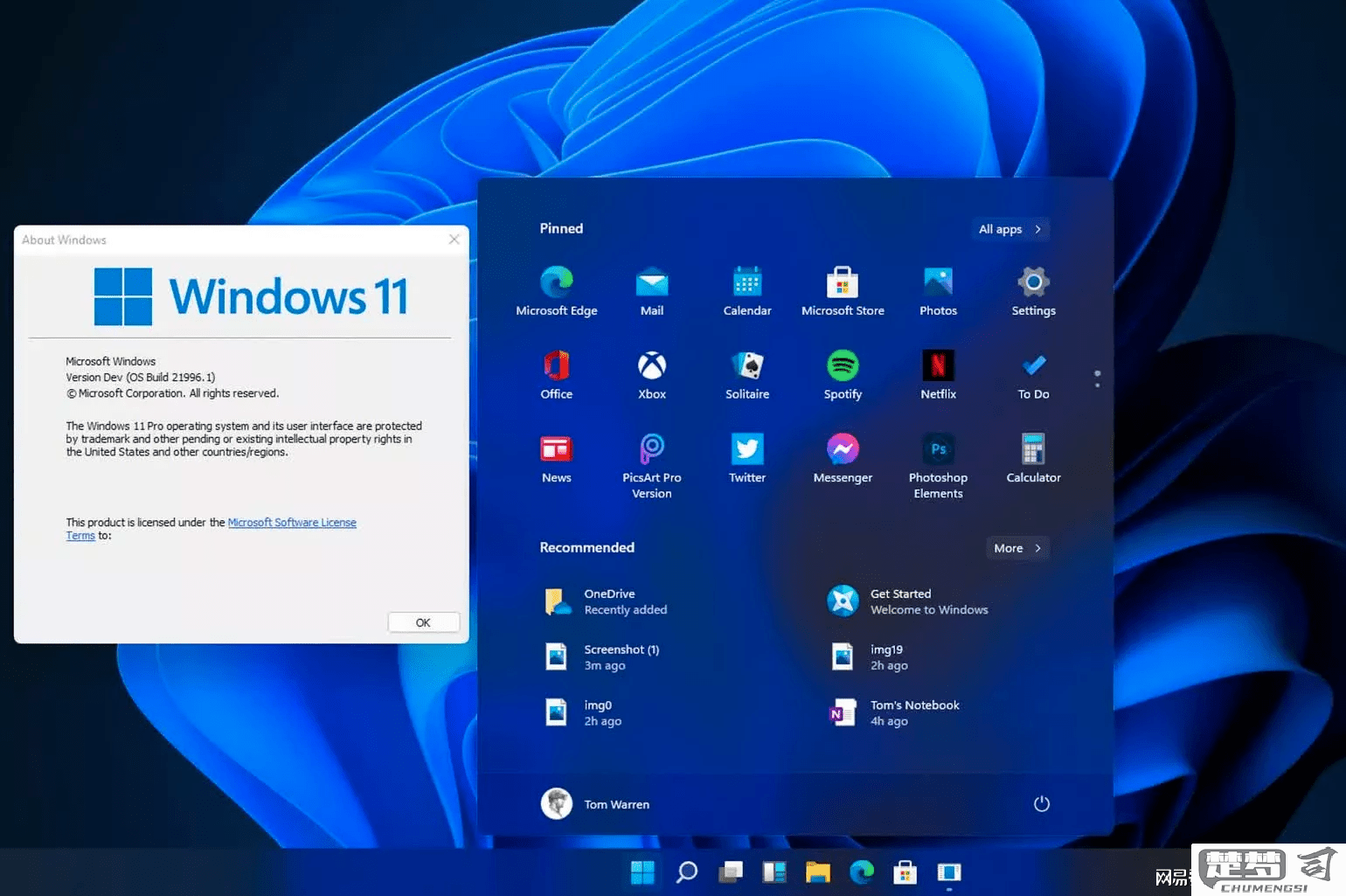1346x896 pixels.
Task: Open the img19 recent file
Action: click(870, 657)
